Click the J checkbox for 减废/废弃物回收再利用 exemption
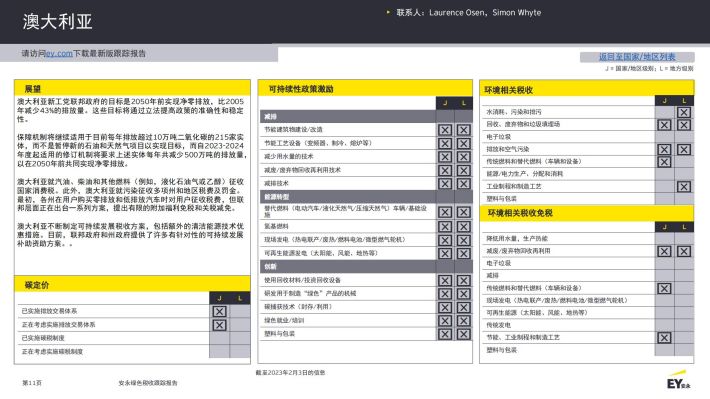 tap(664, 251)
